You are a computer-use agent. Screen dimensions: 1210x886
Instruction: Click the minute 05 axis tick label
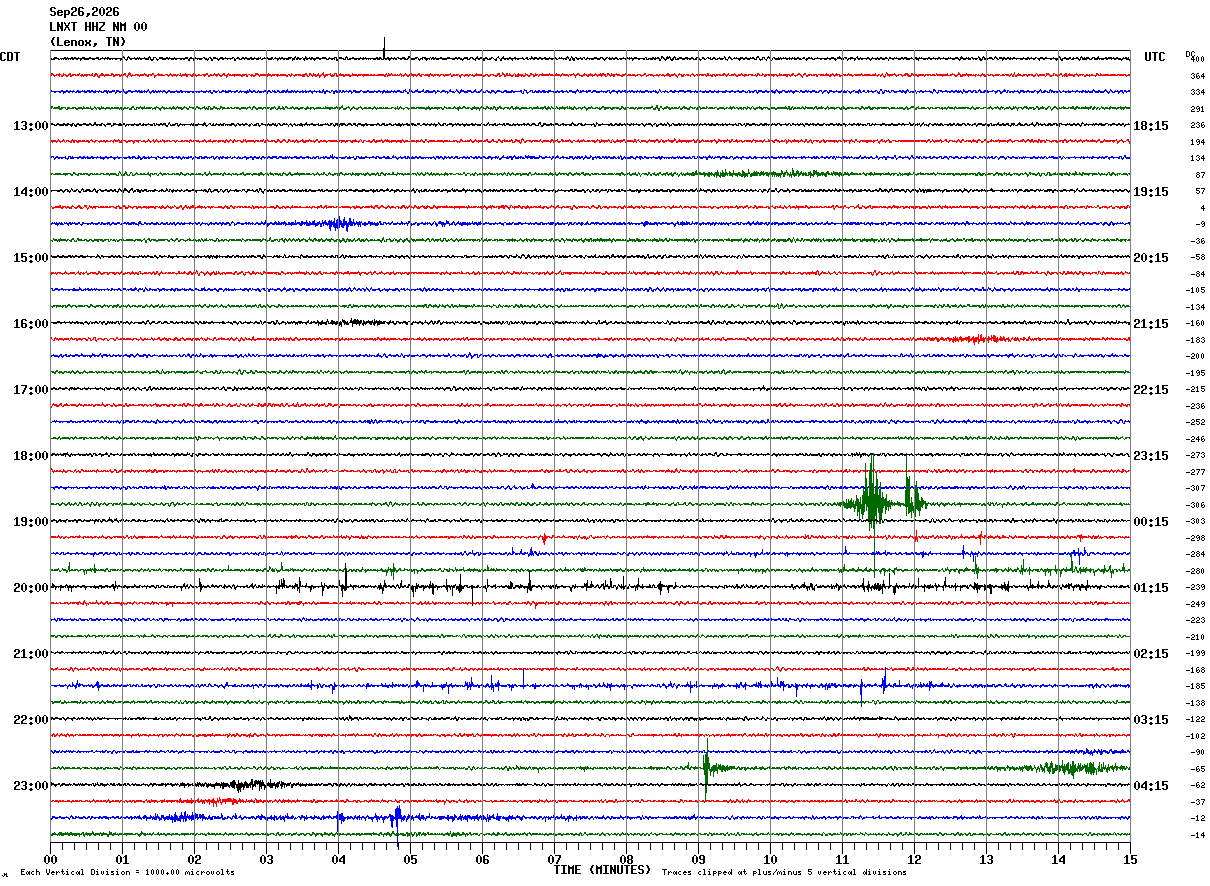tap(410, 859)
